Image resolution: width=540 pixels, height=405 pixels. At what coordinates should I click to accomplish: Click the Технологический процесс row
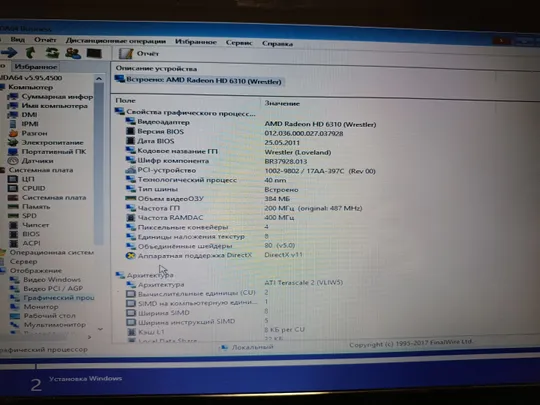206,180
